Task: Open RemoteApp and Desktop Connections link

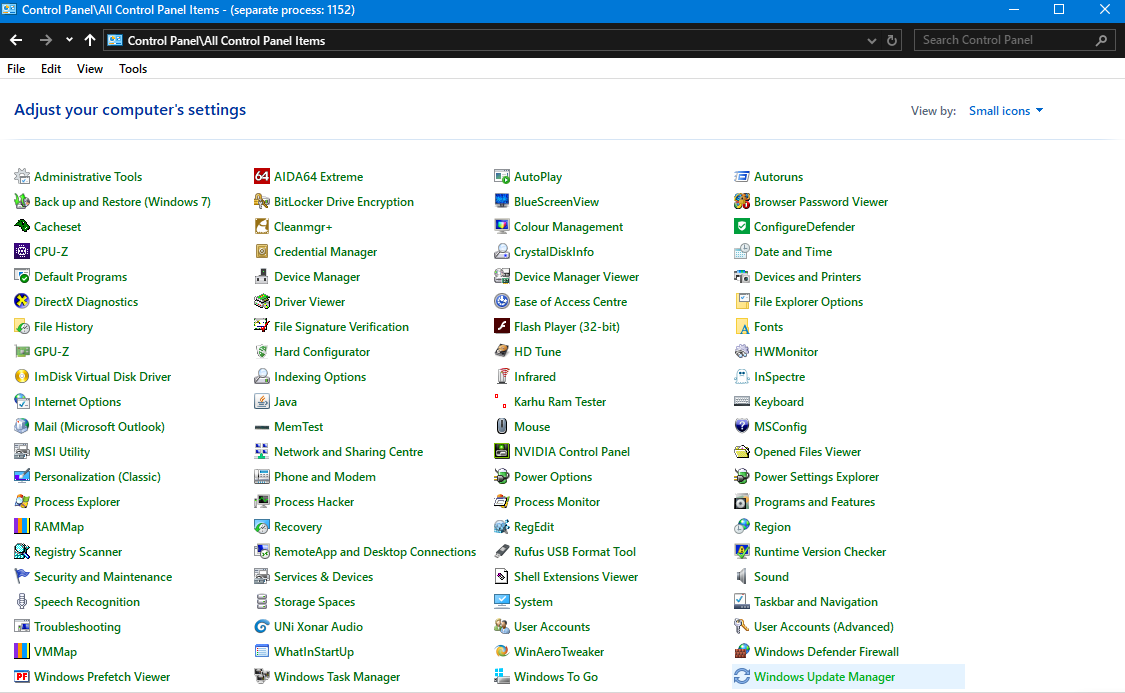Action: click(375, 552)
